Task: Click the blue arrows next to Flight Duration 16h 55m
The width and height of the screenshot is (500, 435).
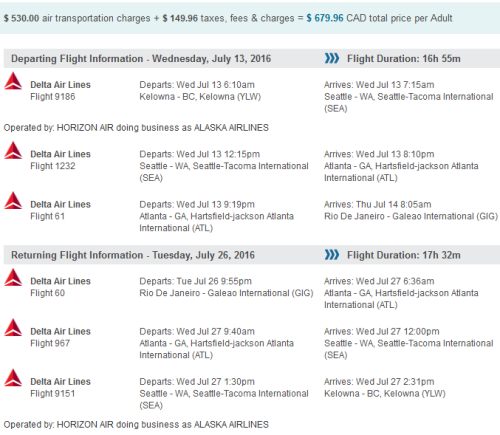Action: coord(332,58)
